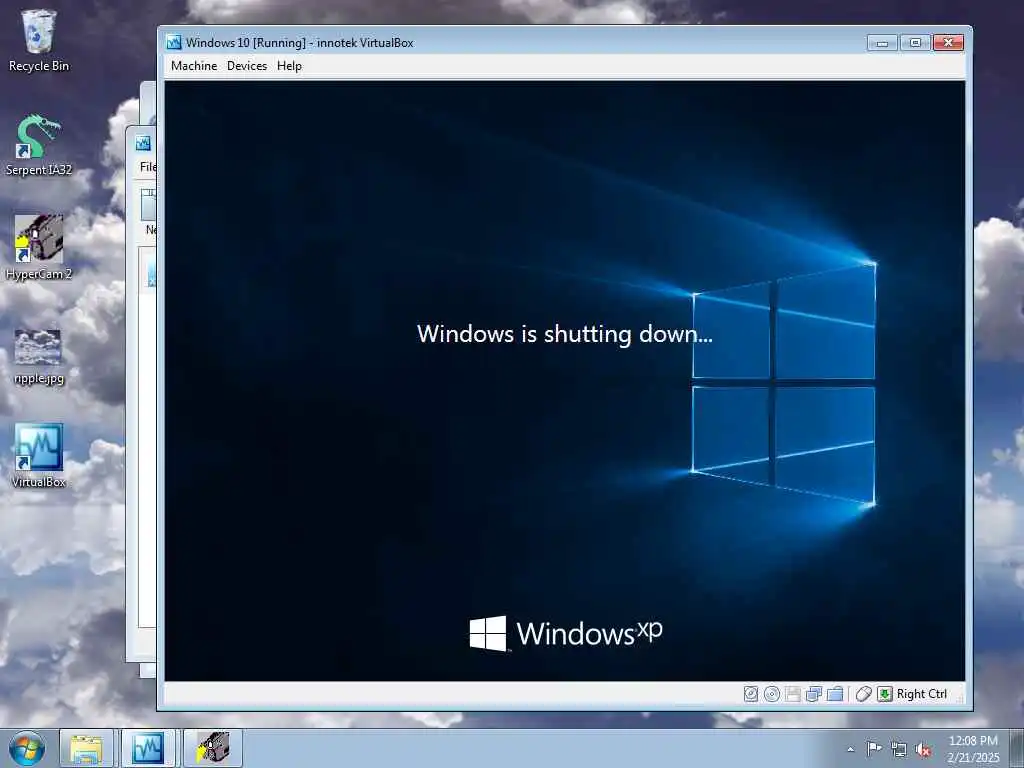The width and height of the screenshot is (1024, 768).
Task: Close the Windows 10 VM window
Action: coord(948,43)
